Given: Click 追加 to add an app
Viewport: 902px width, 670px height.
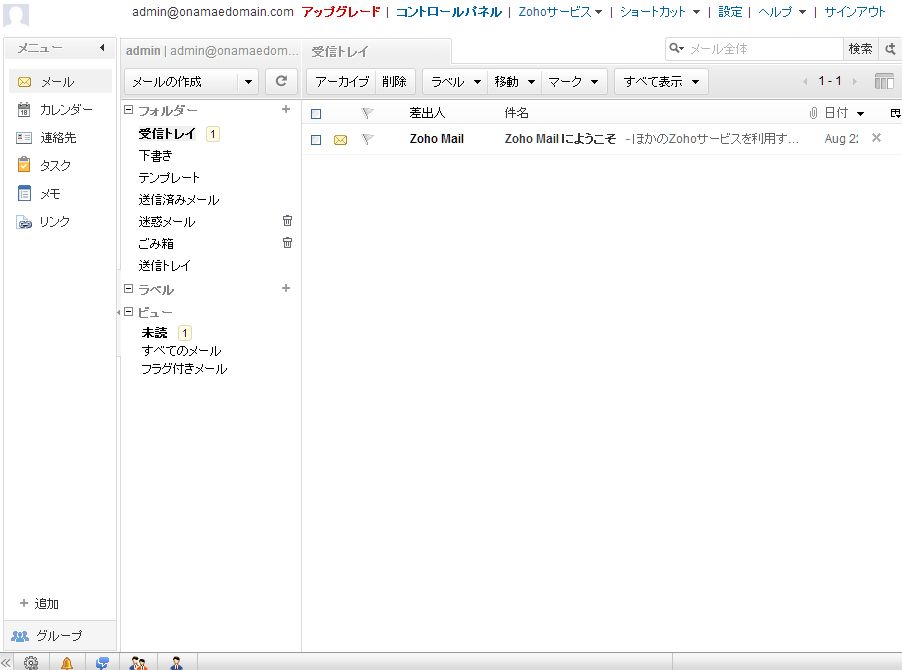Looking at the screenshot, I should point(39,603).
